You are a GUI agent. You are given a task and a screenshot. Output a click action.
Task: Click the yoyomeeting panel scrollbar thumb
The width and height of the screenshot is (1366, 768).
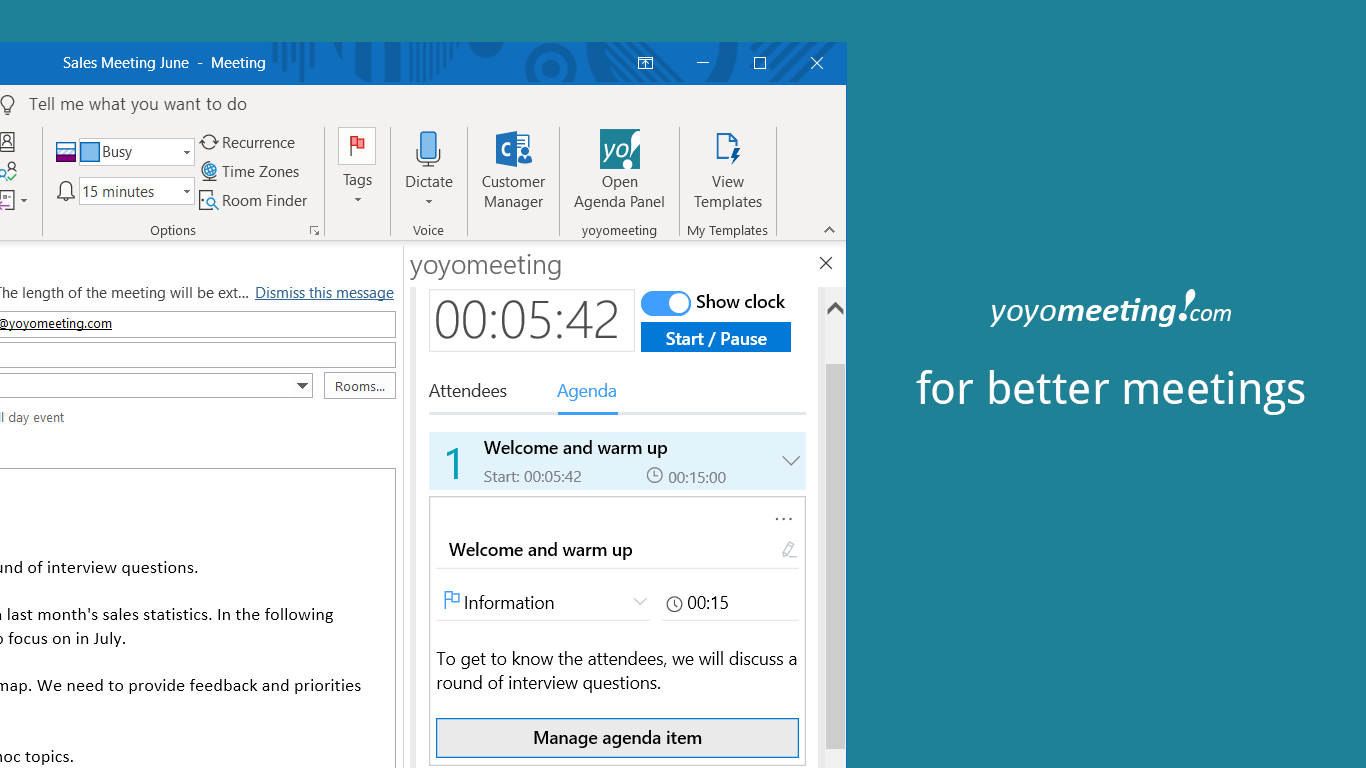(x=835, y=556)
